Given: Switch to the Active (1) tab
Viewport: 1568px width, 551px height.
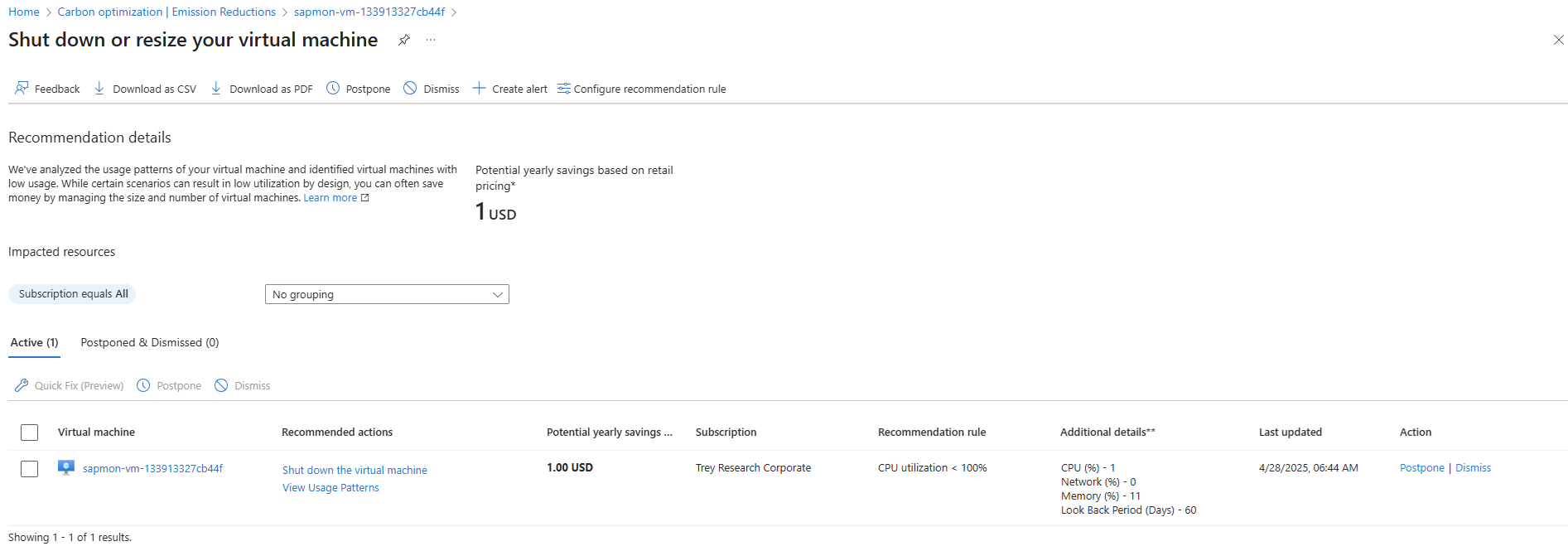Looking at the screenshot, I should click(x=34, y=342).
